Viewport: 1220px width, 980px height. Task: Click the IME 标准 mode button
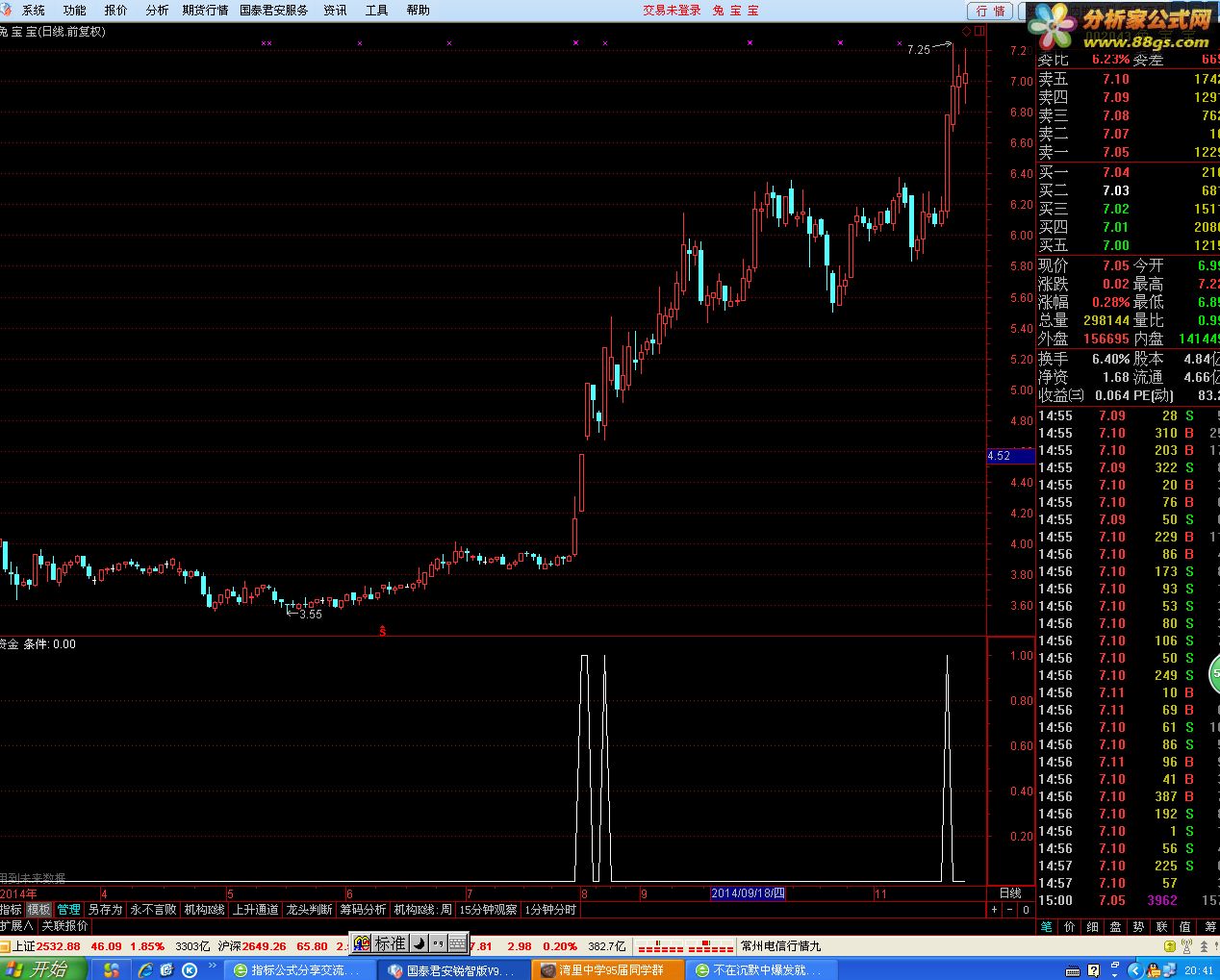[390, 943]
